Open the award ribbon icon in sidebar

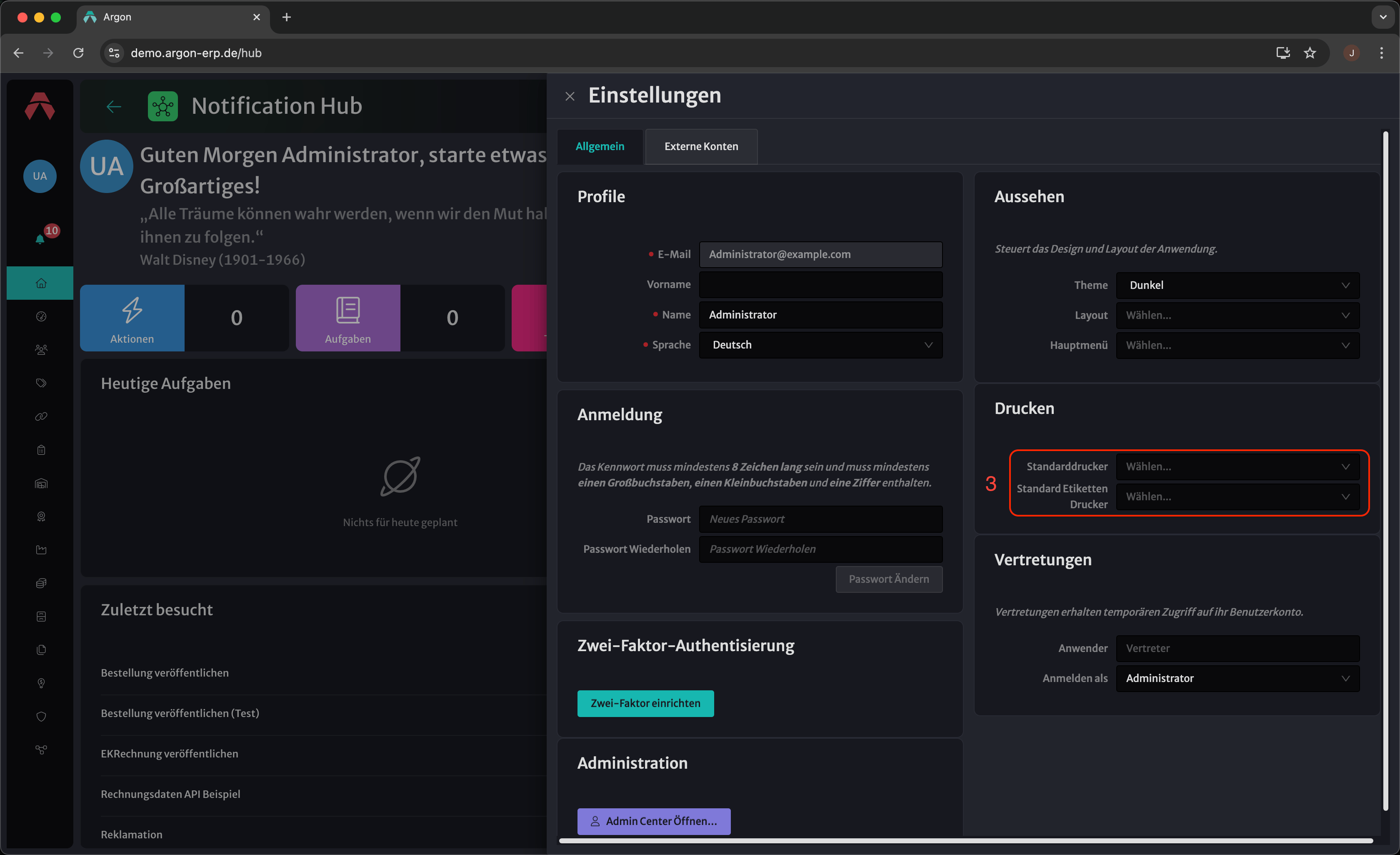pyautogui.click(x=41, y=517)
